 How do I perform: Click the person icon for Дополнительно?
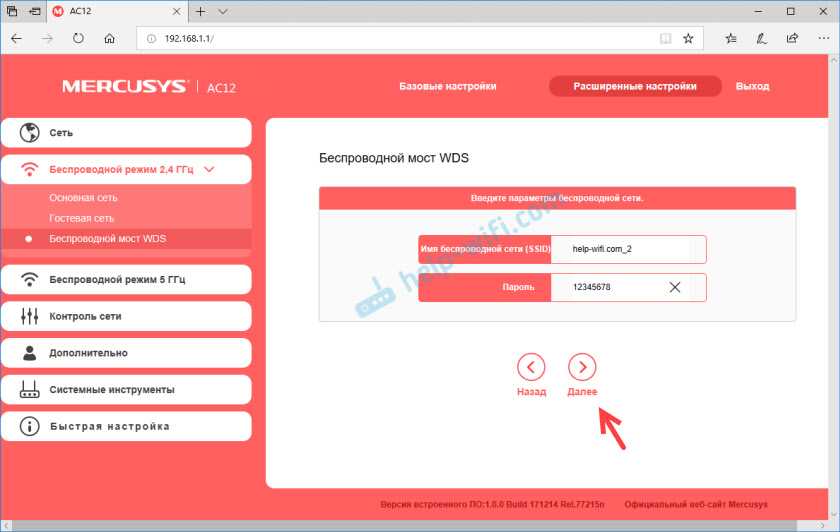(30, 353)
